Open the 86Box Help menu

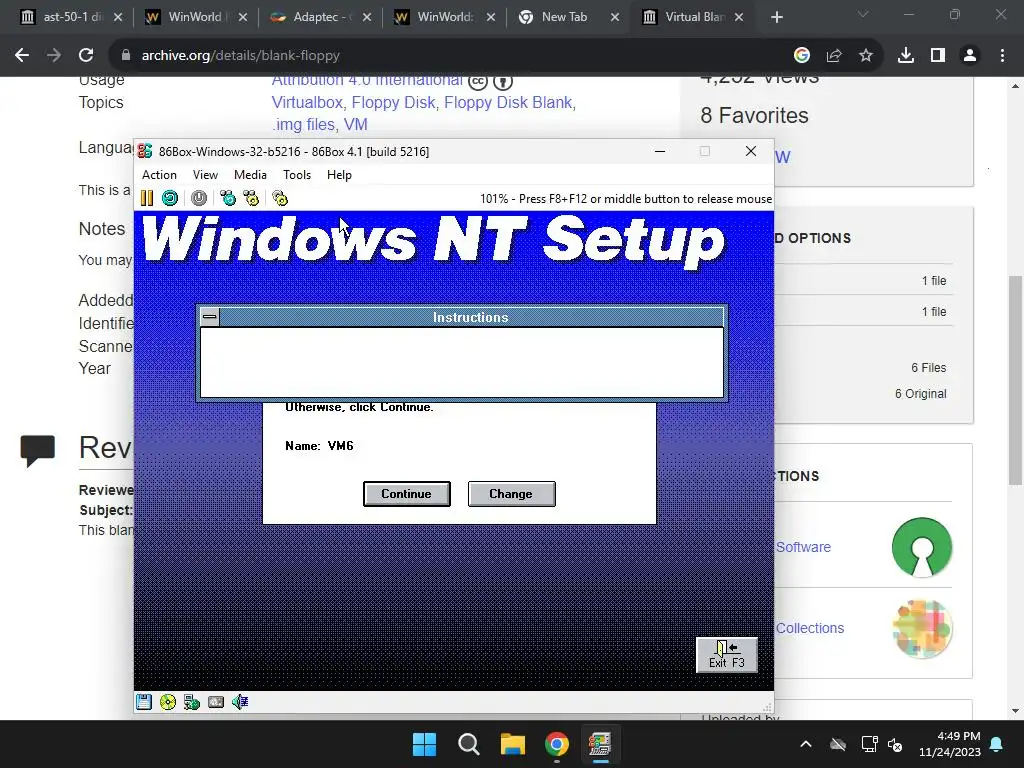point(339,175)
